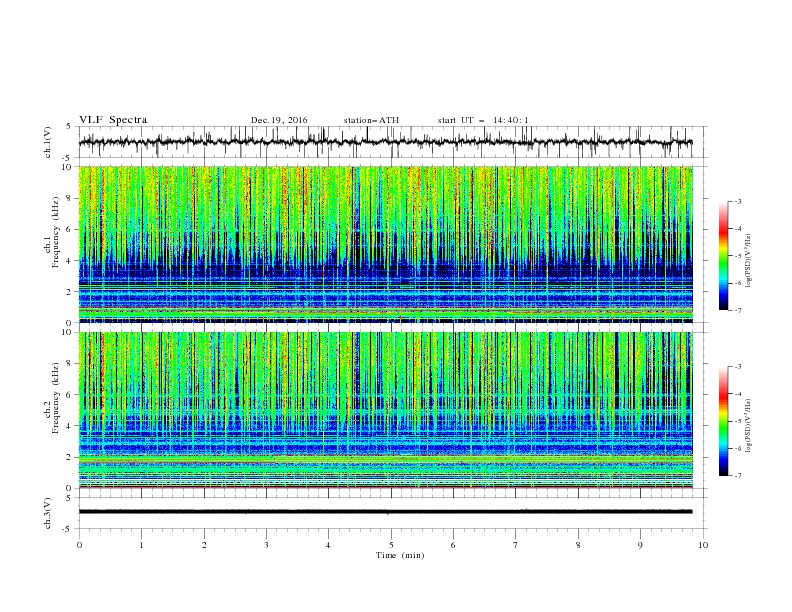Click the time axis tick label "1"
This screenshot has height=612, width=792.
[x=141, y=545]
